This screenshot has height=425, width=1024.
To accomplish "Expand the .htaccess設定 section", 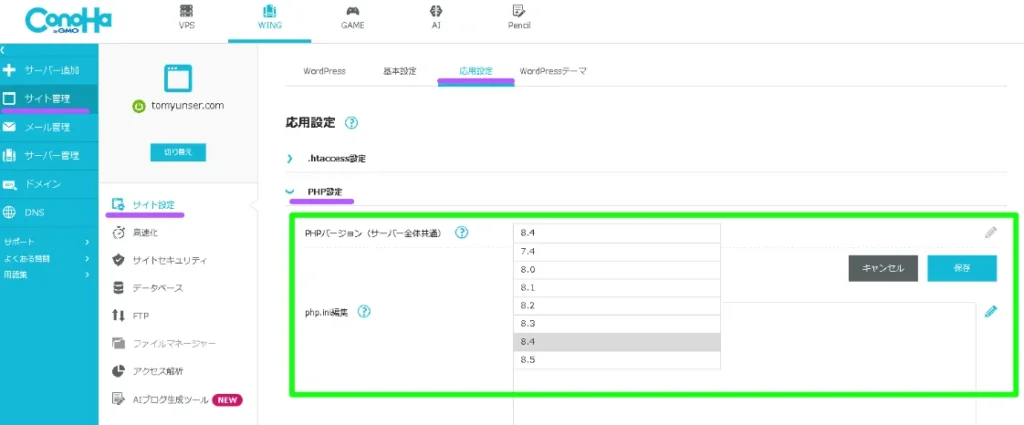I will tap(327, 159).
